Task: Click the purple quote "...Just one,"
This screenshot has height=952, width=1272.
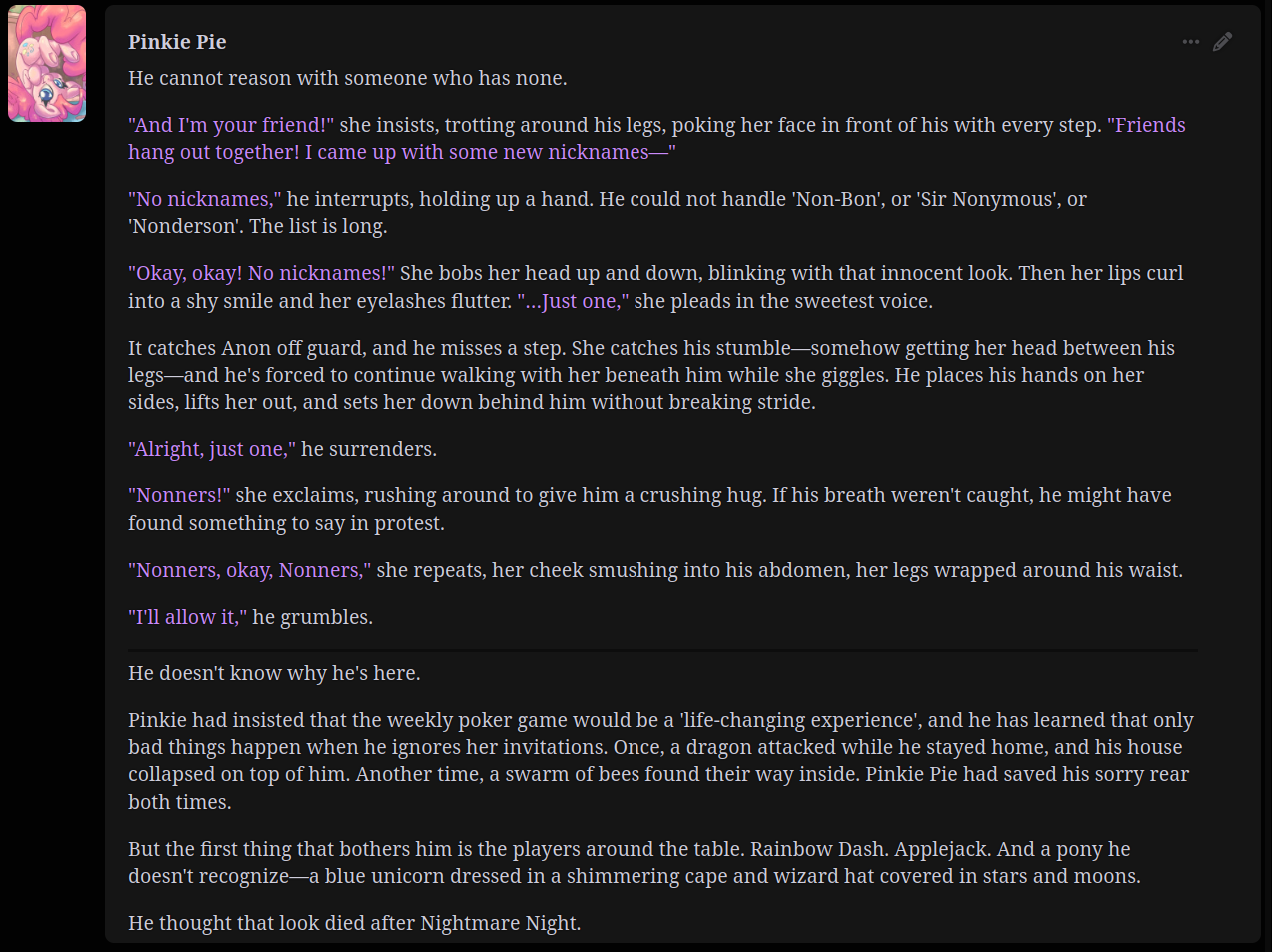Action: pyautogui.click(x=573, y=301)
